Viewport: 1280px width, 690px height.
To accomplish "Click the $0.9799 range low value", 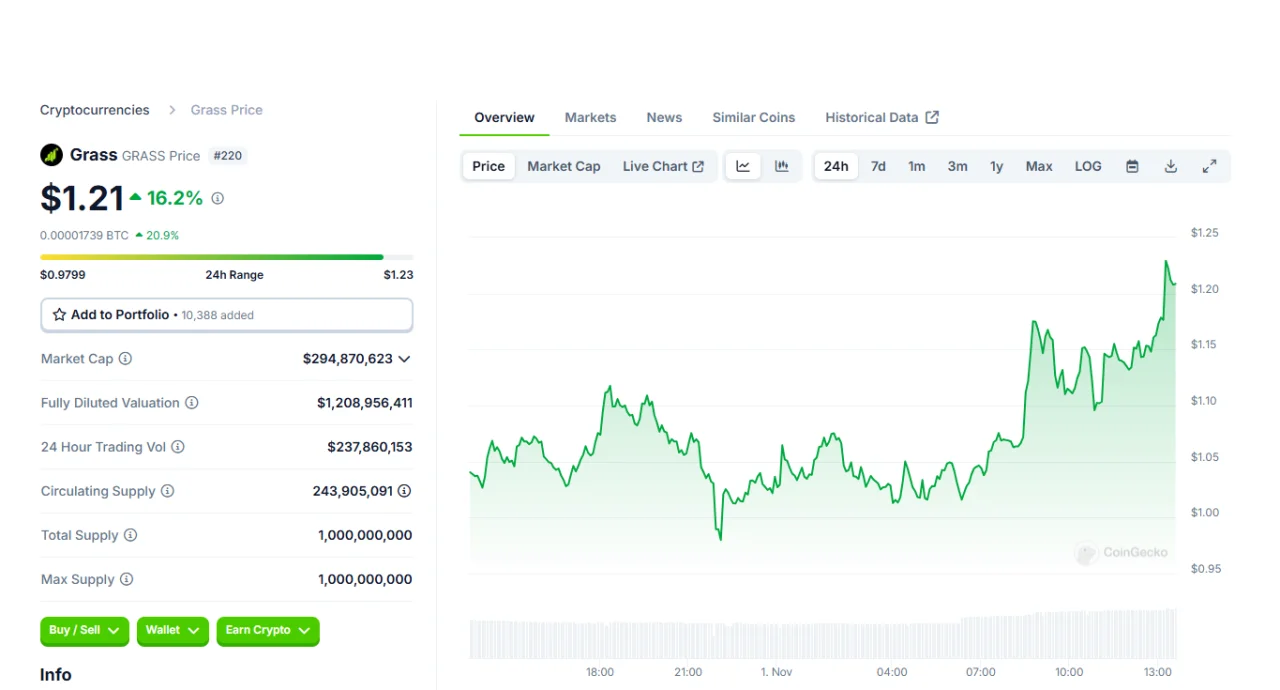I will point(62,274).
